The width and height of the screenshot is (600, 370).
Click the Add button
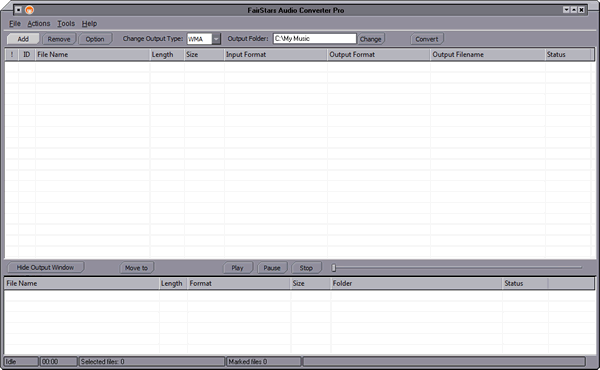(x=23, y=39)
